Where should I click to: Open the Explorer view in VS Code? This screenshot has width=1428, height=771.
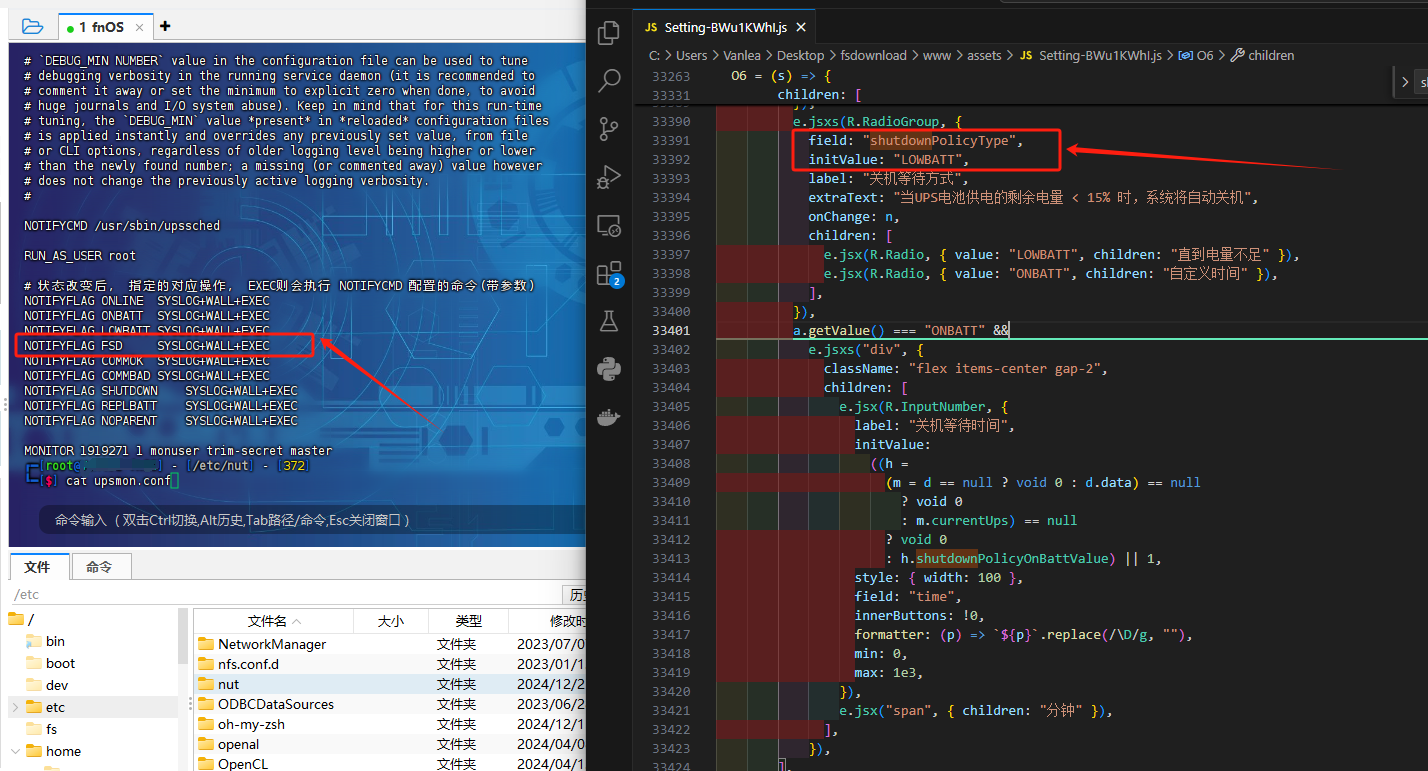coord(608,33)
